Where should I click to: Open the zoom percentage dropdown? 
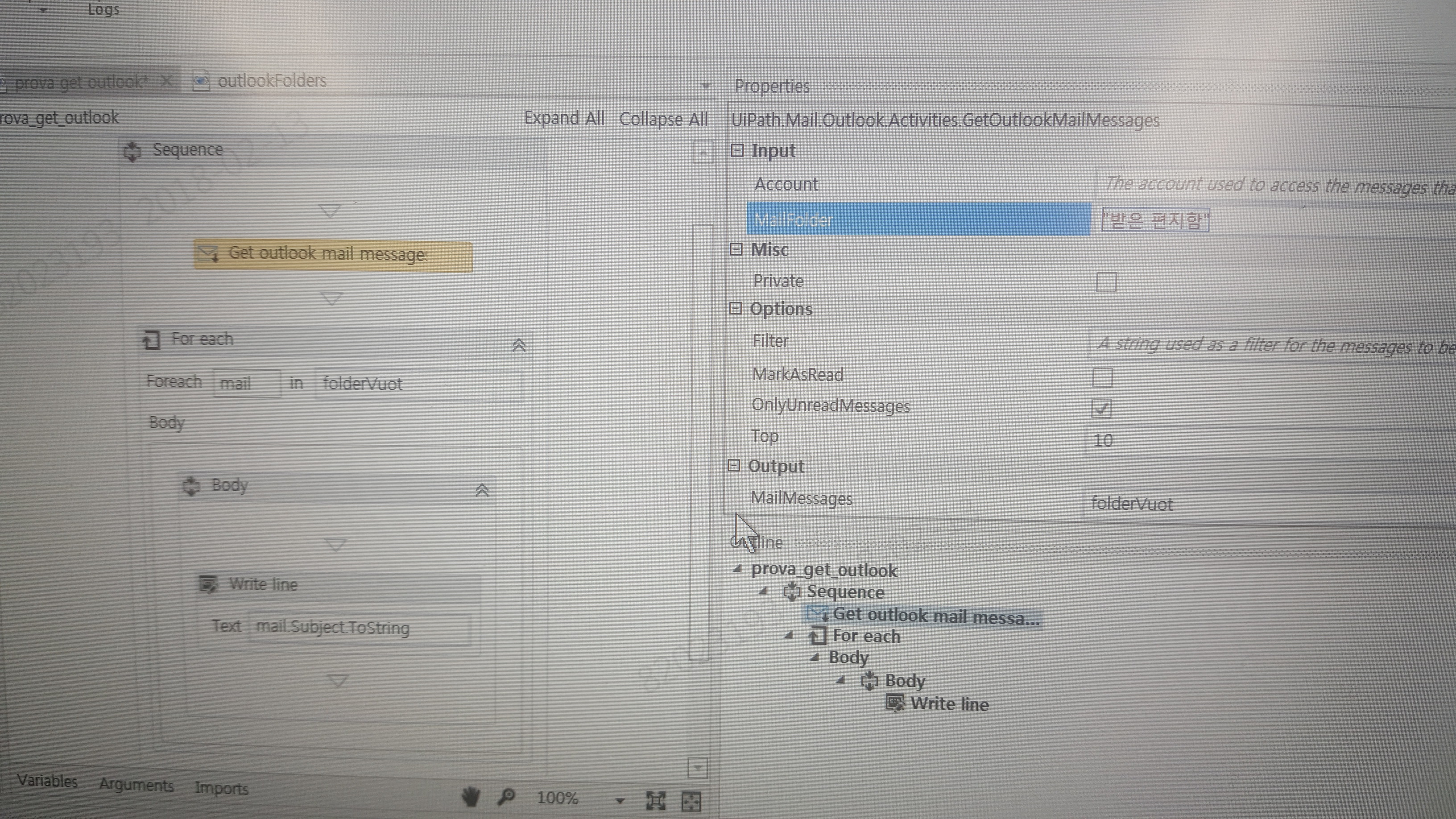point(620,800)
